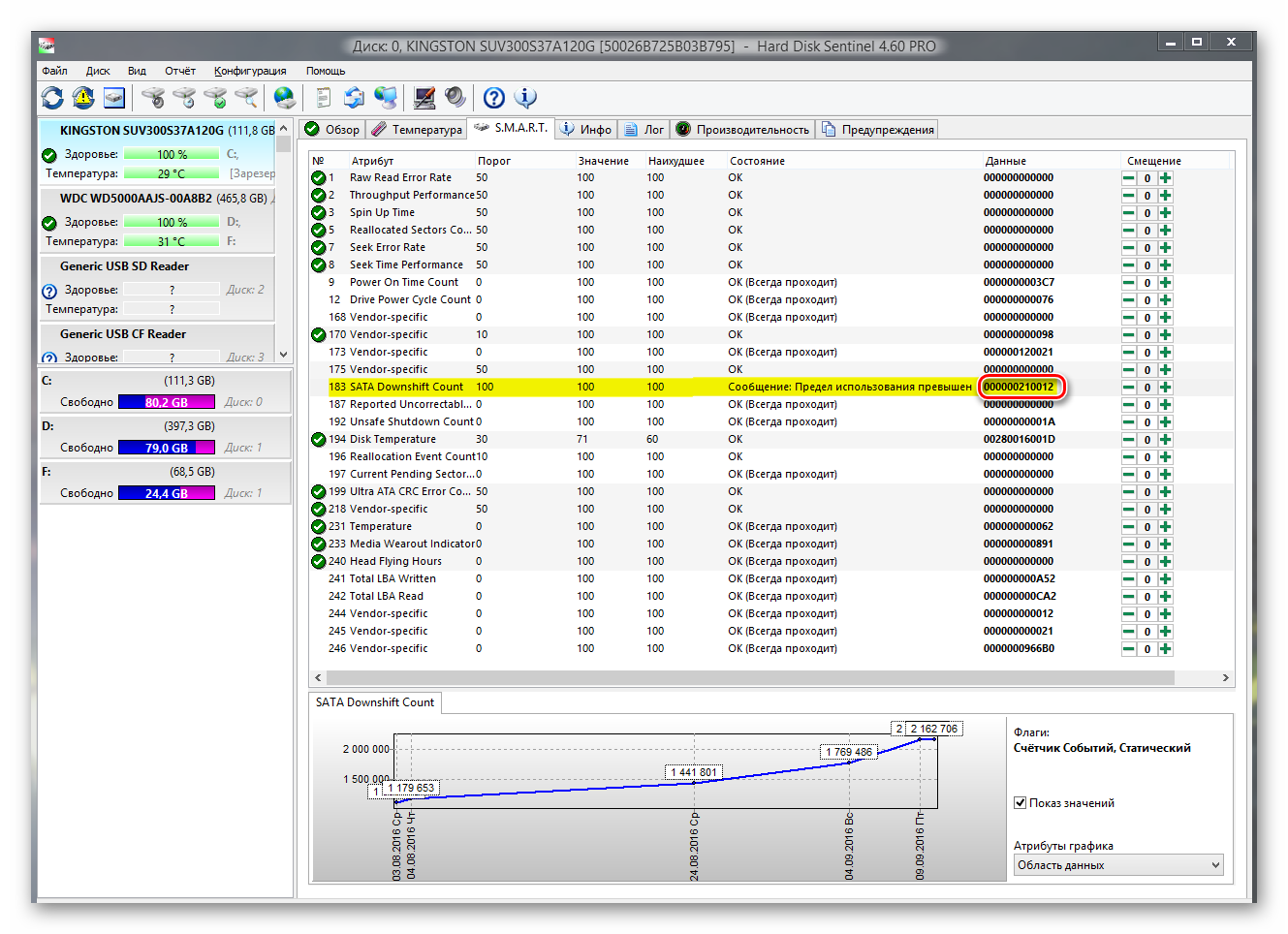Switch to the Обзор tab
The width and height of the screenshot is (1288, 934).
(331, 130)
